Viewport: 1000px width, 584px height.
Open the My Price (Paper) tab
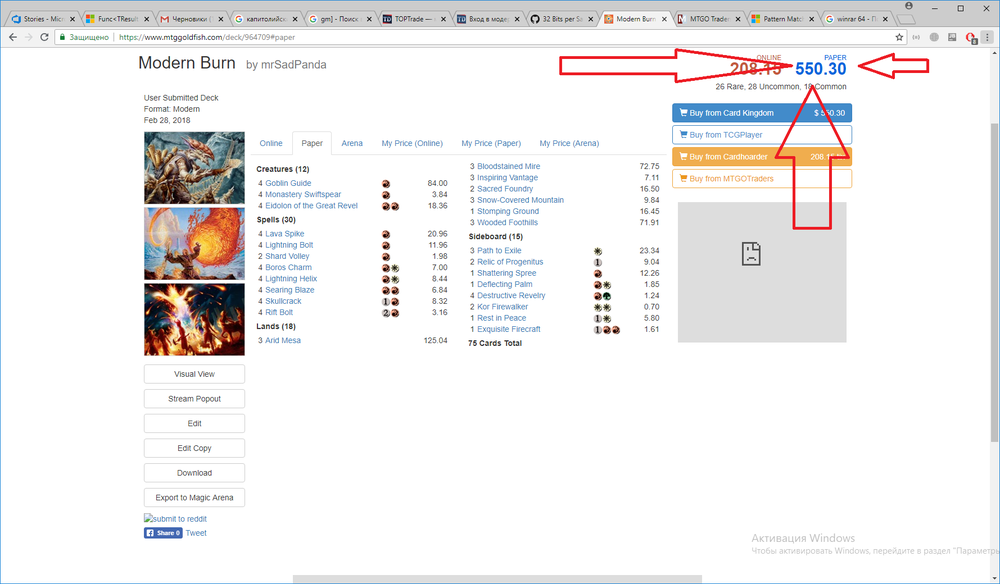click(491, 143)
